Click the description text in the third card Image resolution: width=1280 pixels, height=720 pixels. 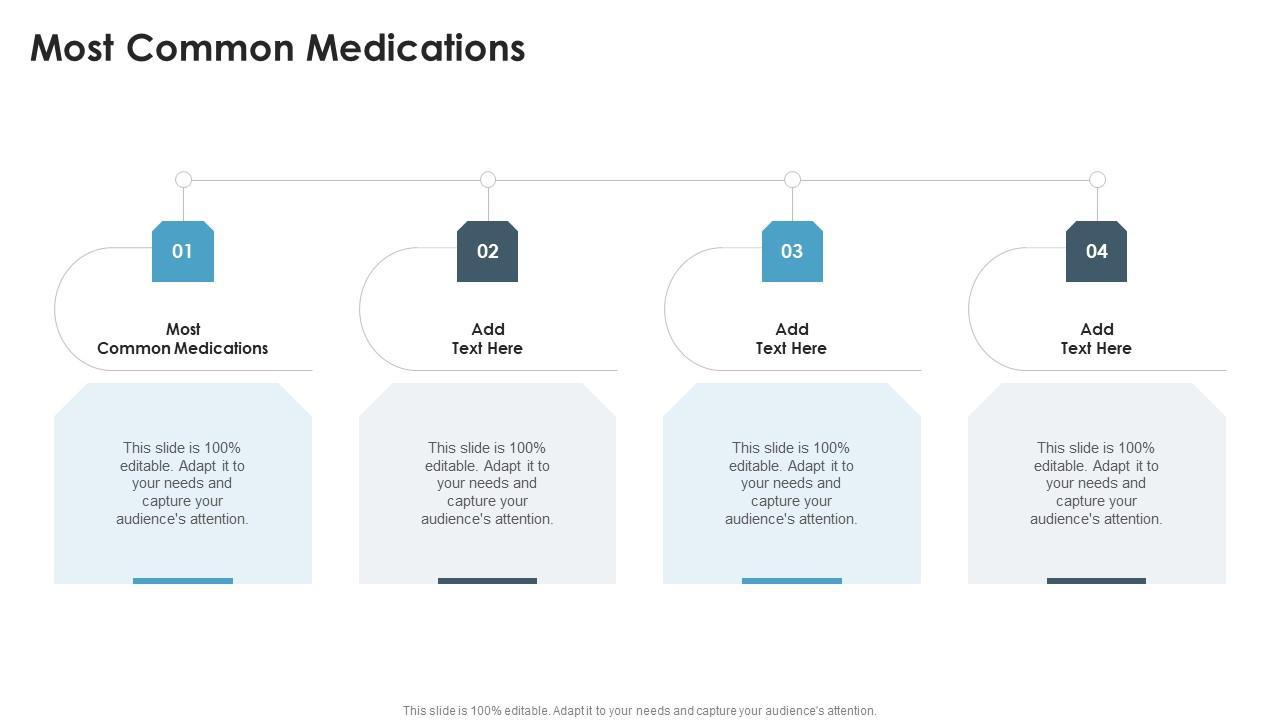[792, 483]
